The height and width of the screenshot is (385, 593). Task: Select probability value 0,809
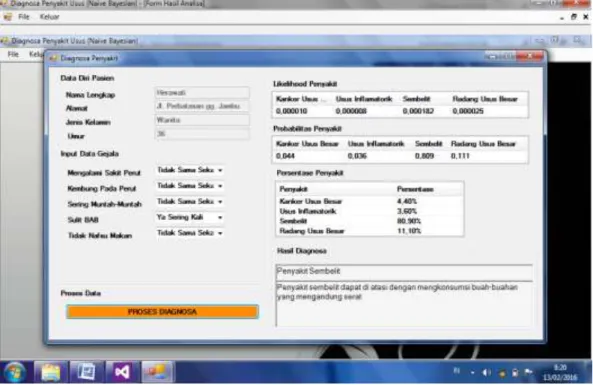tap(424, 156)
